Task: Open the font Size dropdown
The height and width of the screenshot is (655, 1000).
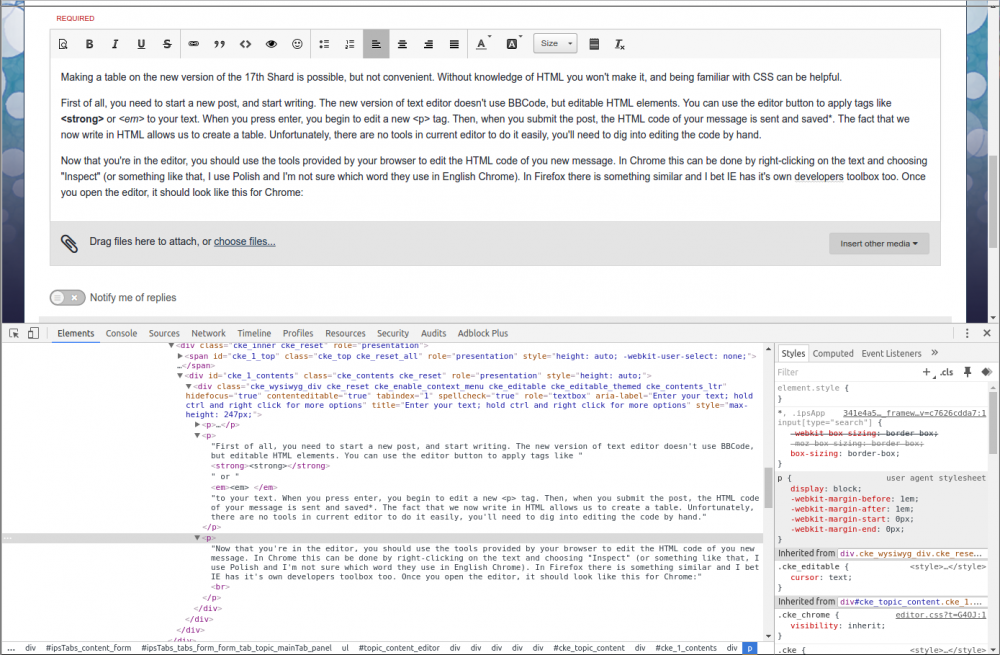Action: pos(555,43)
